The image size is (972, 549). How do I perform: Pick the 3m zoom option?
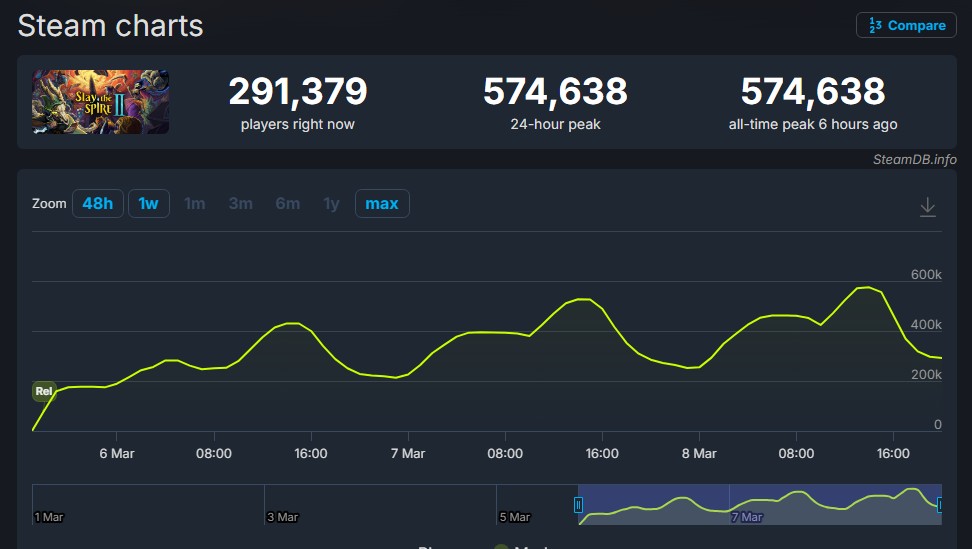(x=241, y=203)
